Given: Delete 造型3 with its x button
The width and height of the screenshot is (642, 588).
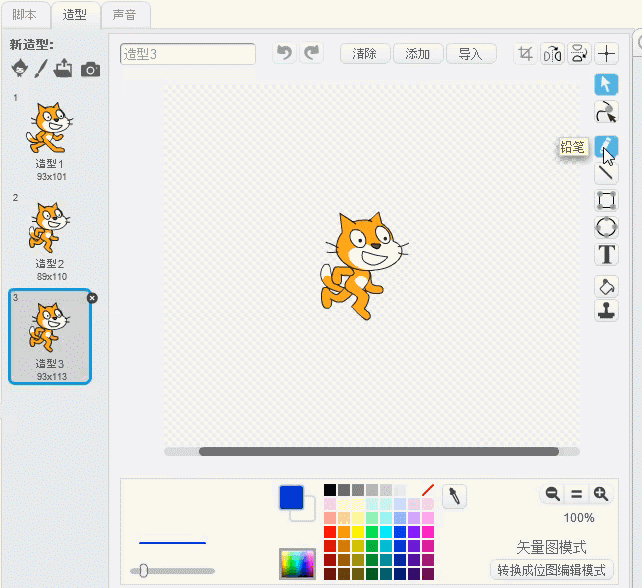Looking at the screenshot, I should [92, 298].
